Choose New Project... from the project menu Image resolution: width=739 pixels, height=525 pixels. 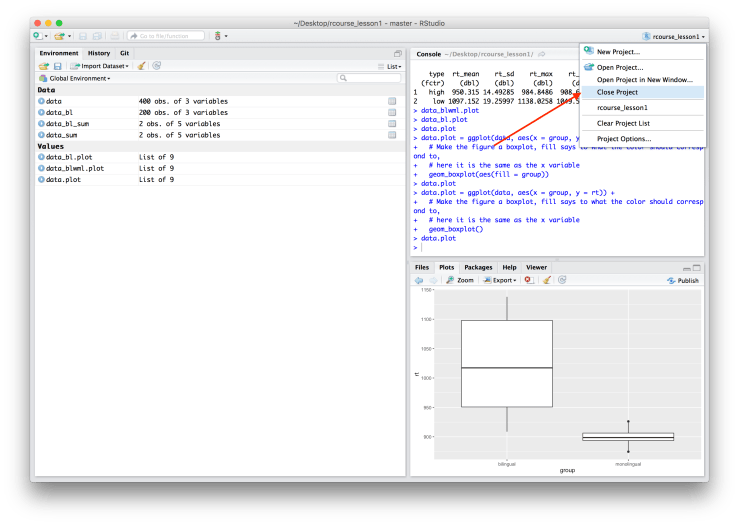point(643,52)
